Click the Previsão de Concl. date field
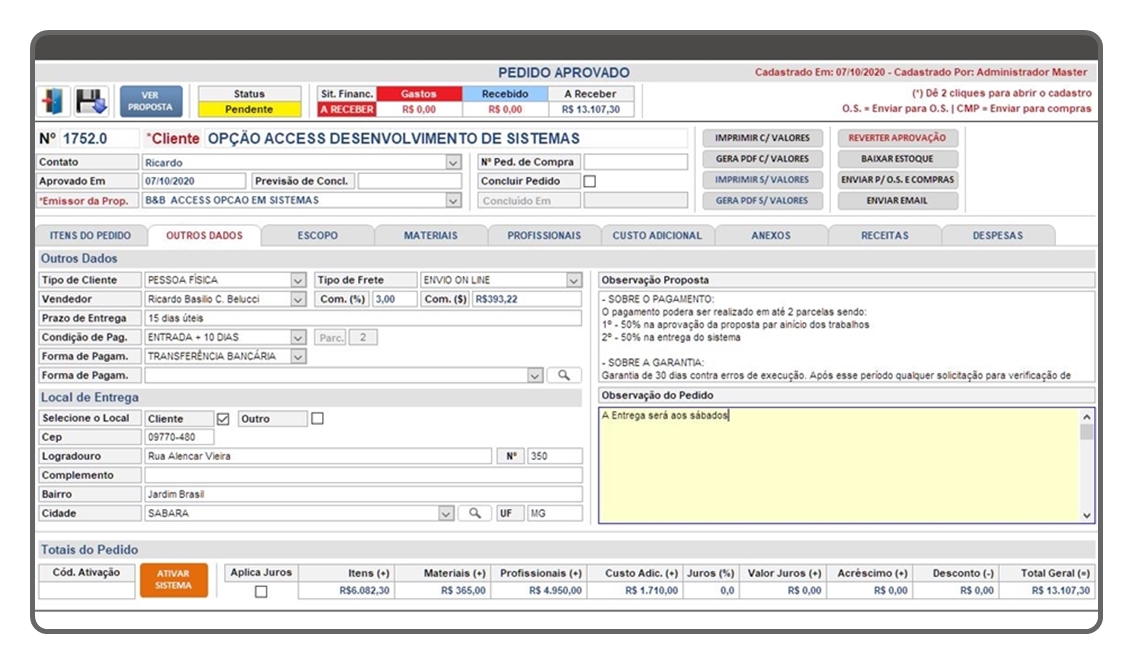Screen dimensions: 1133x664 (x=410, y=181)
